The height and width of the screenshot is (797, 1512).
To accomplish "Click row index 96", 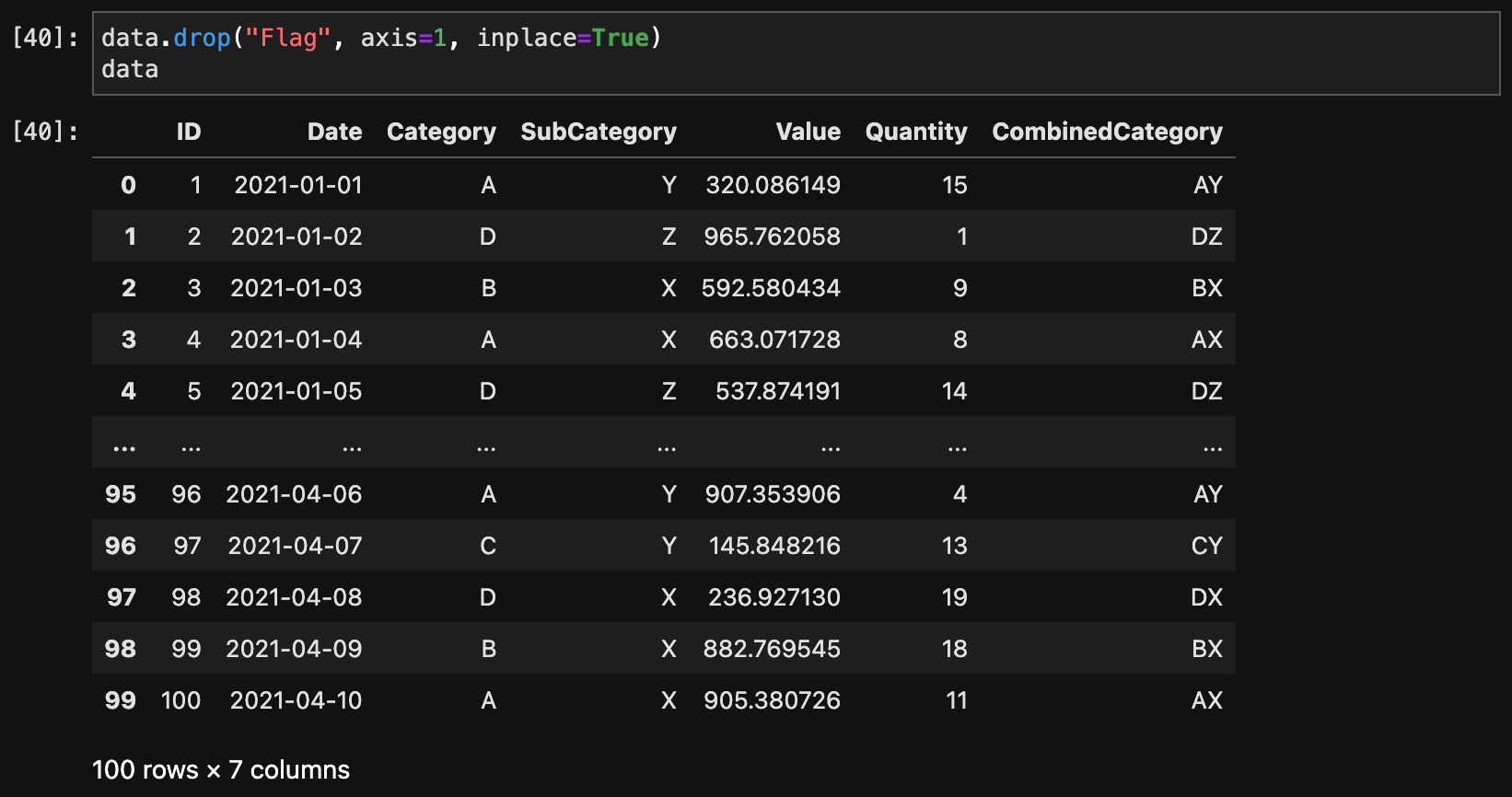I will tap(121, 546).
